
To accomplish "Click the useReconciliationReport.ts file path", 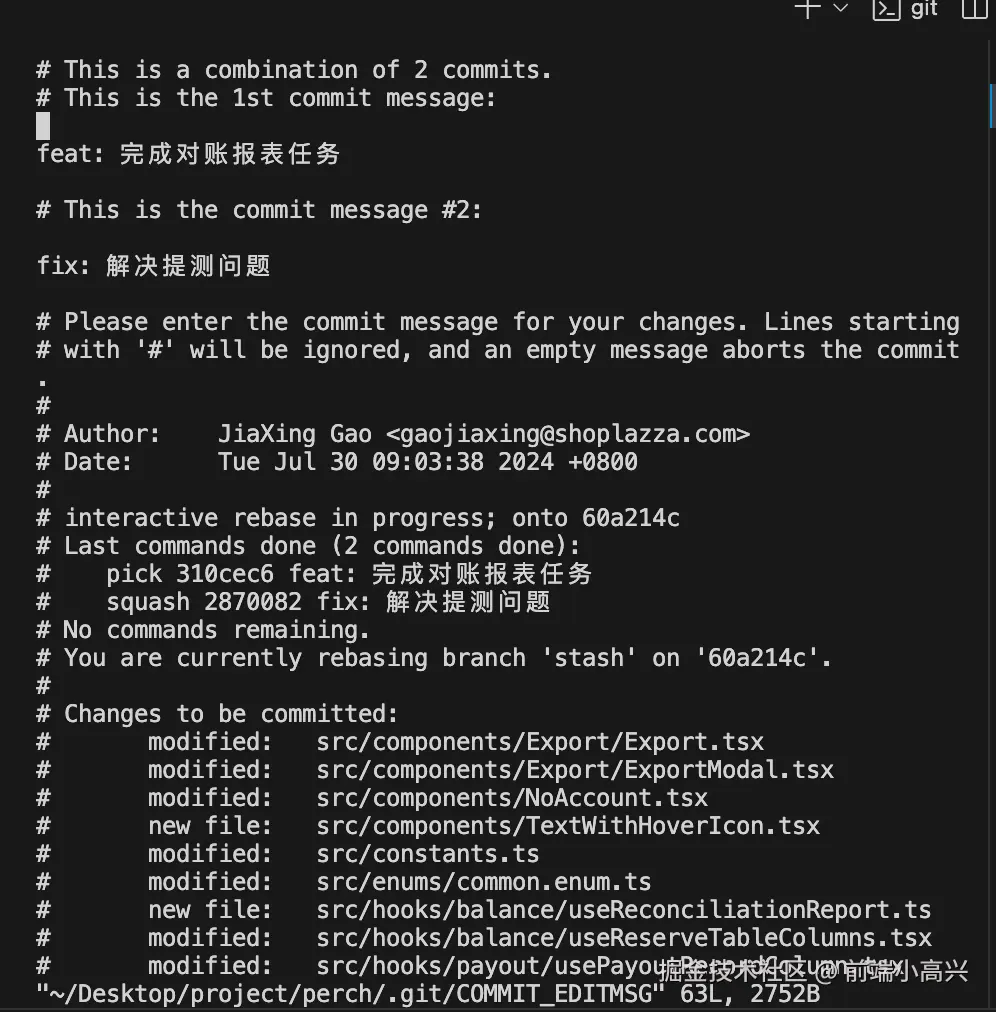I will [x=624, y=910].
